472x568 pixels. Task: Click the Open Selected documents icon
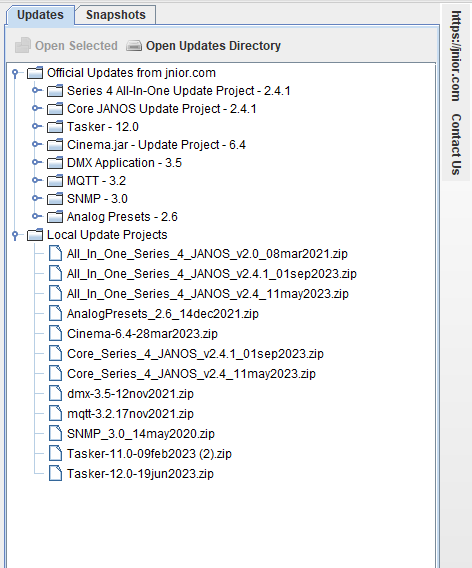point(22,46)
